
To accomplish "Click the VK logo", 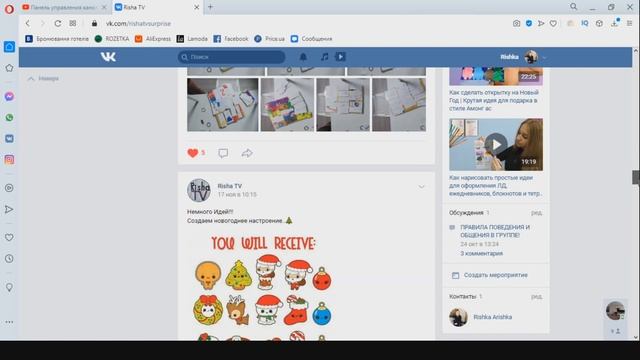I will pos(108,57).
